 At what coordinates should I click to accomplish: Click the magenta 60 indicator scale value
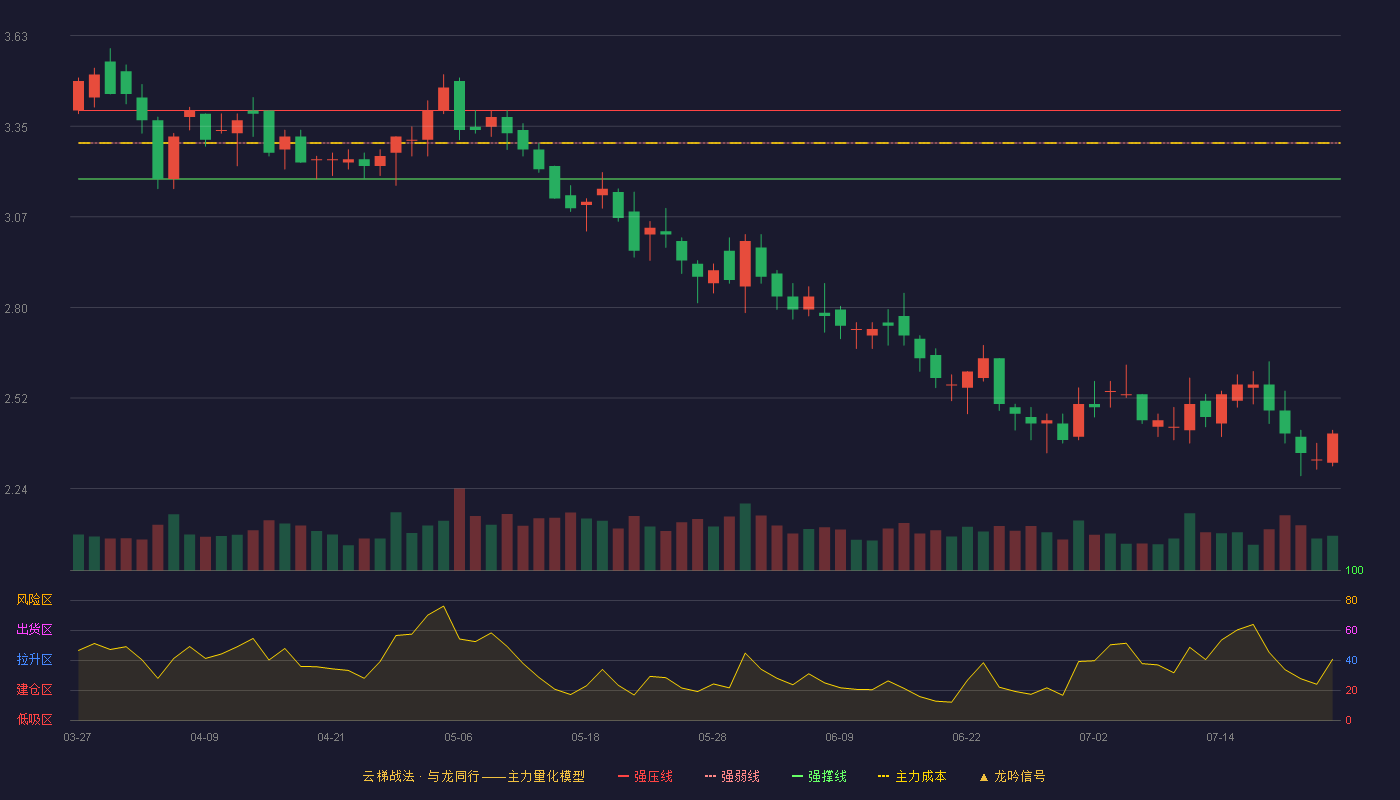[x=1351, y=630]
